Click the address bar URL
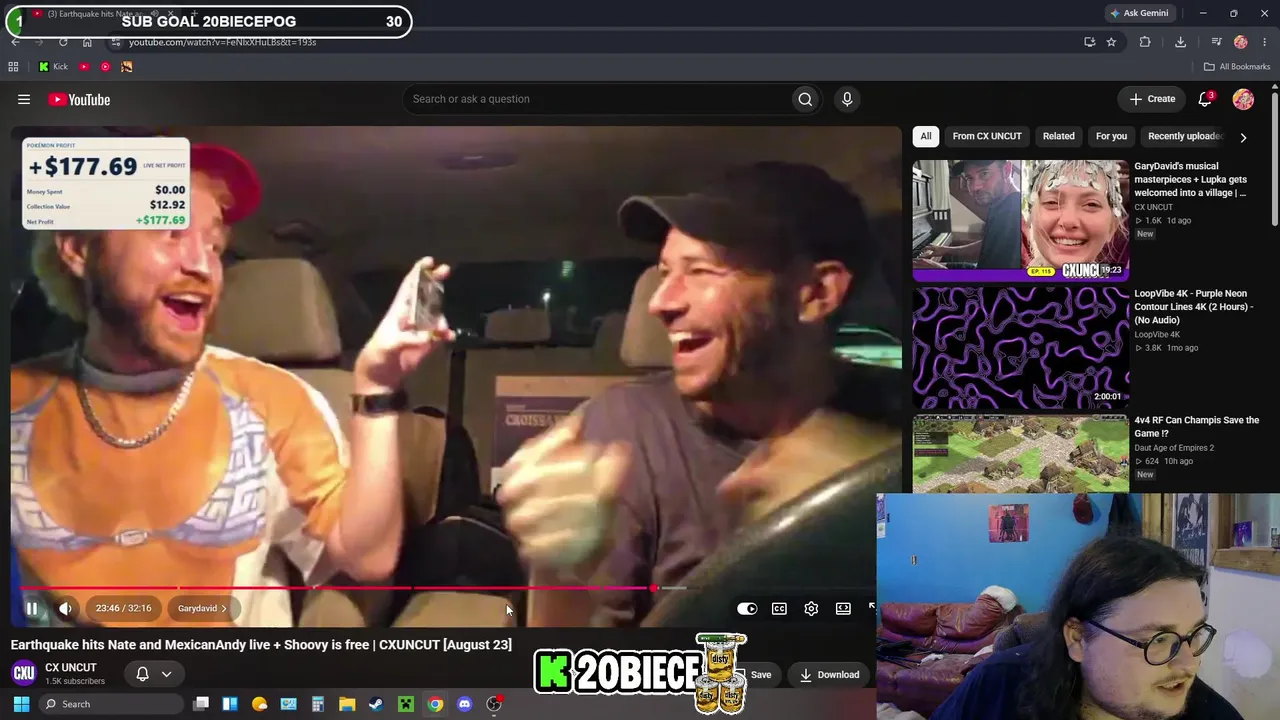 point(222,42)
